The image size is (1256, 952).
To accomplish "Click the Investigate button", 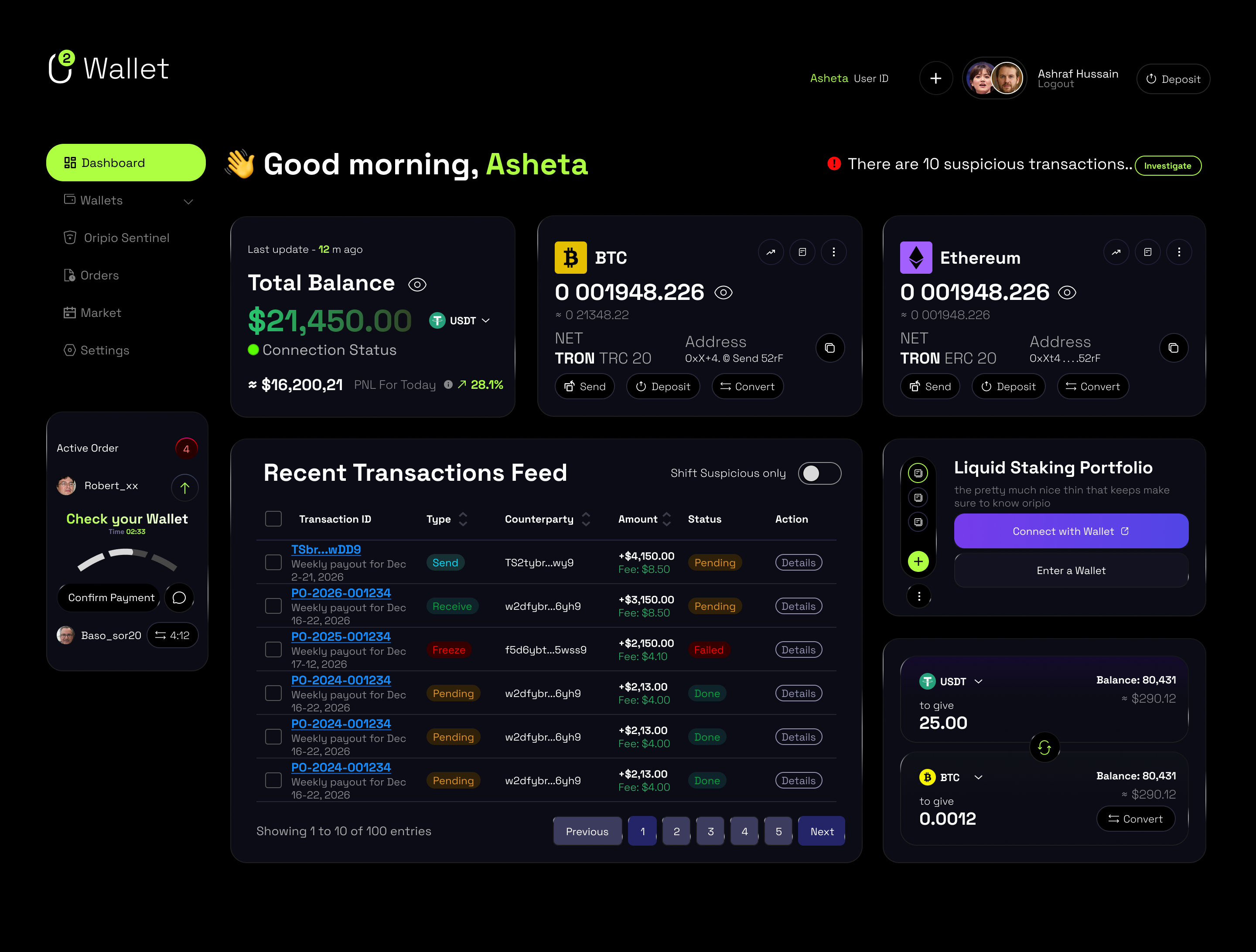I will pyautogui.click(x=1168, y=166).
